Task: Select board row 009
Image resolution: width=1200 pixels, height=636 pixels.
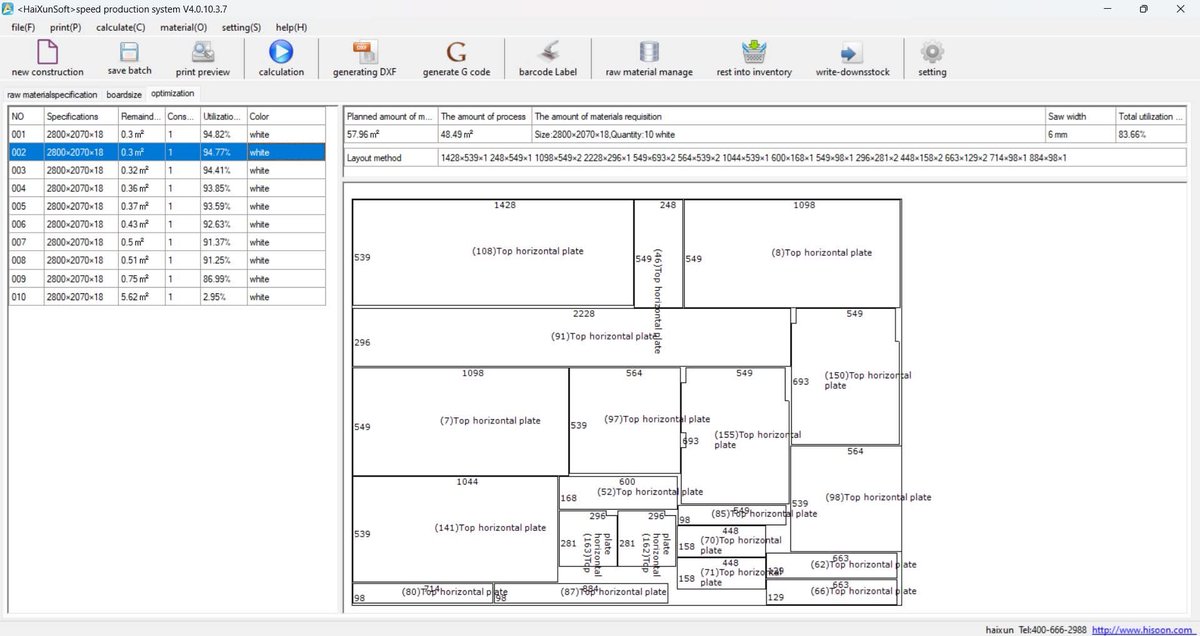Action: click(167, 279)
